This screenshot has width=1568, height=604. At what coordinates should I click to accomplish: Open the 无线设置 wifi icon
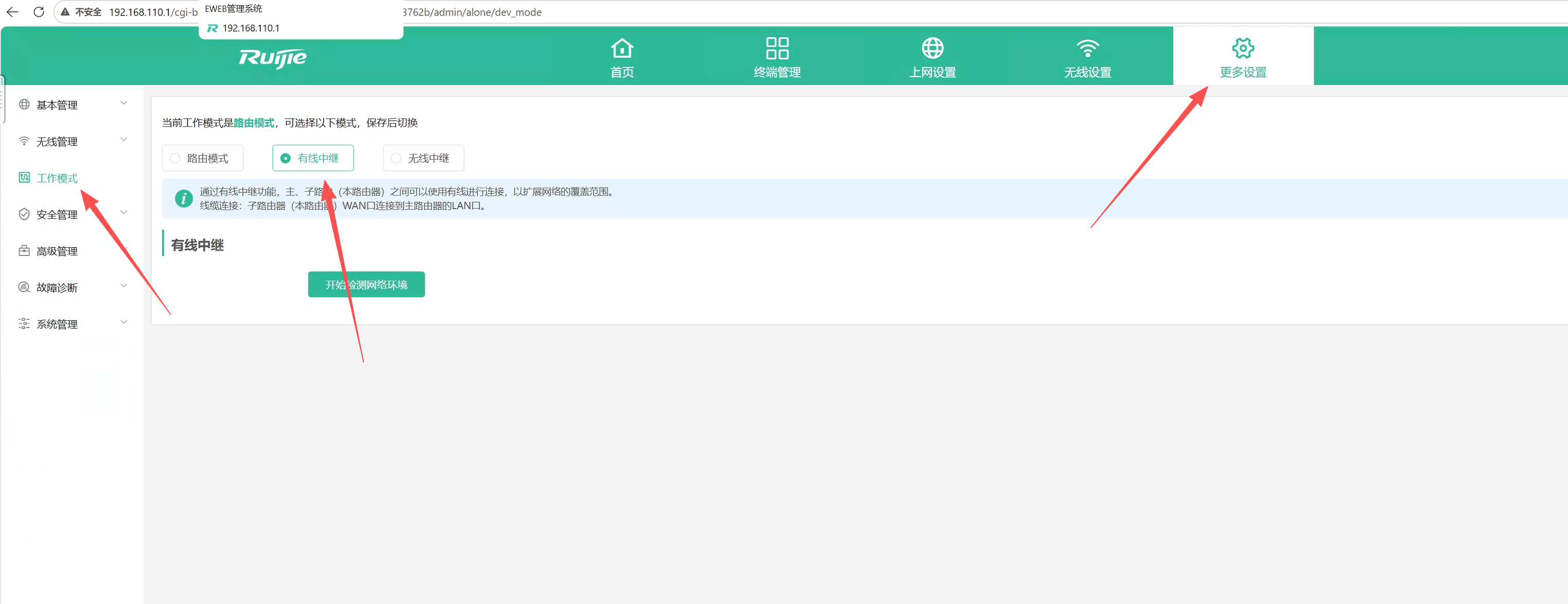pos(1087,48)
